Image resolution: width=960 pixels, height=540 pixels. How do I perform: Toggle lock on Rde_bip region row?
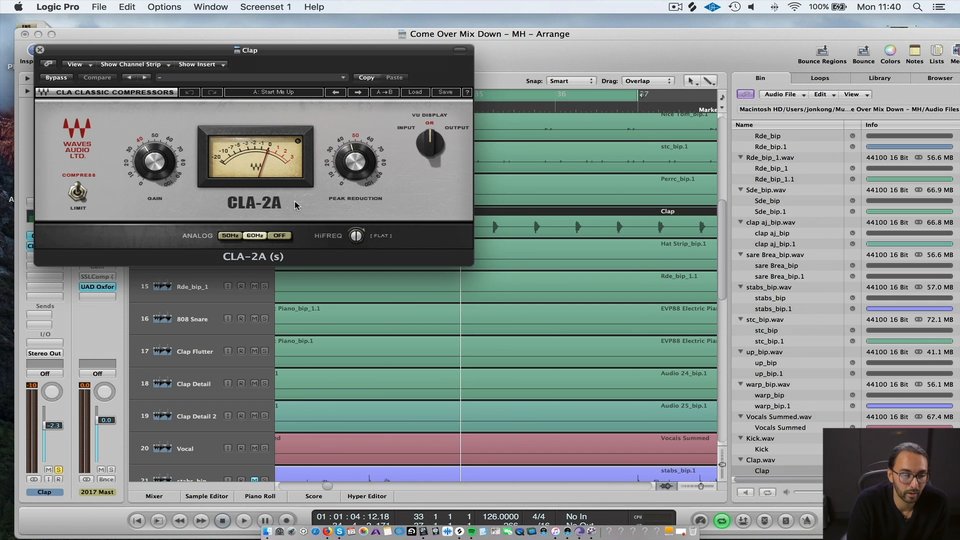pos(852,136)
